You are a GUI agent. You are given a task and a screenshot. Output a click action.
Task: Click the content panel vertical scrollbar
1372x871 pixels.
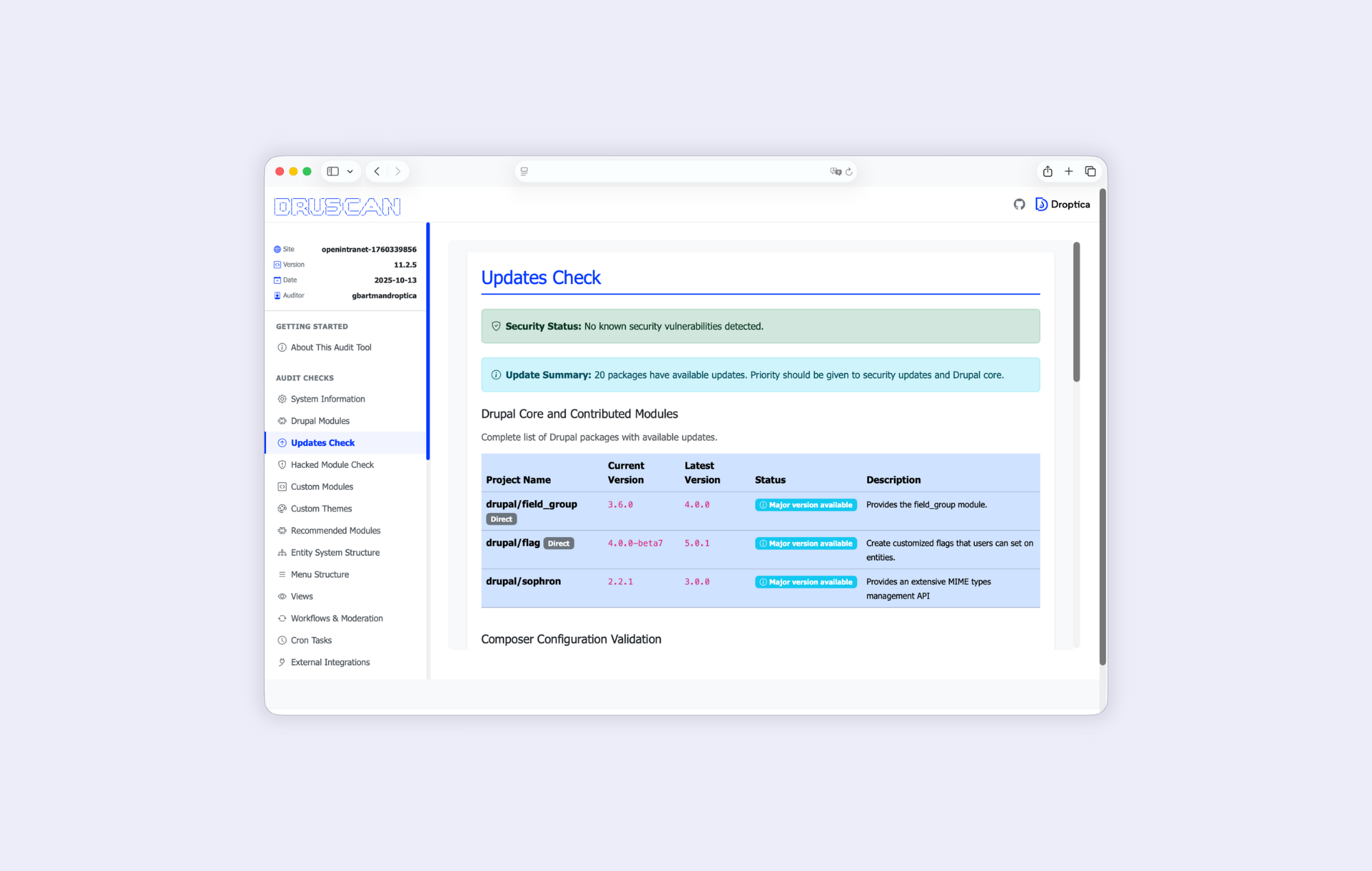pyautogui.click(x=1076, y=312)
